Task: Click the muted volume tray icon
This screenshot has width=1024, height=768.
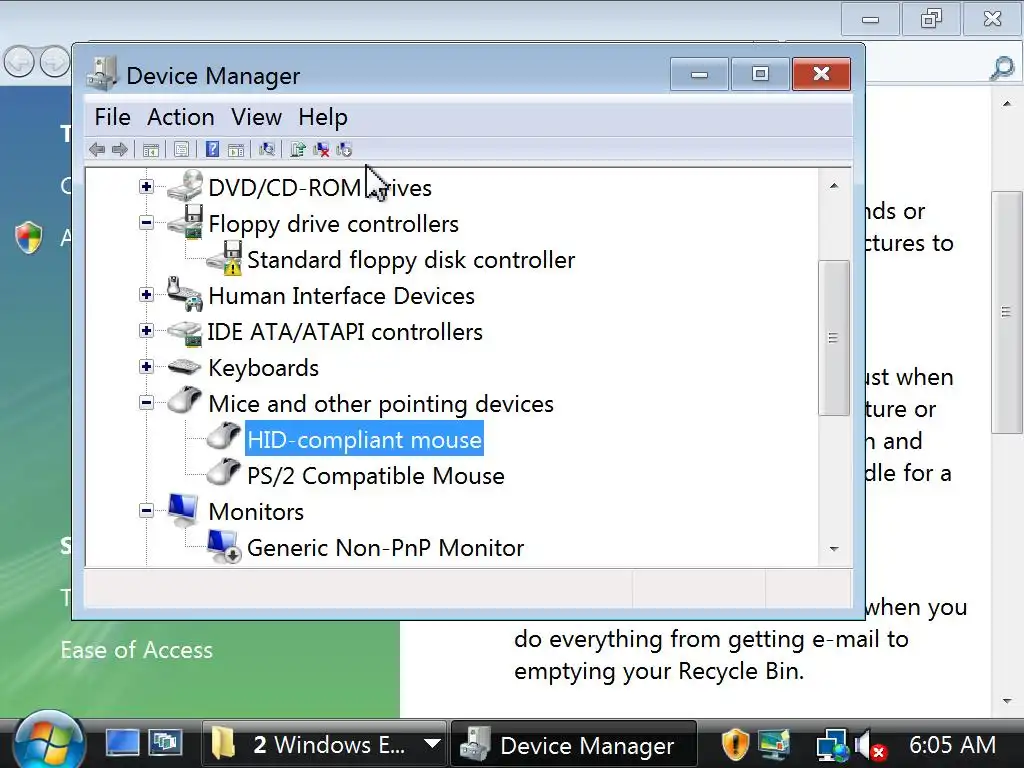Action: coord(869,745)
